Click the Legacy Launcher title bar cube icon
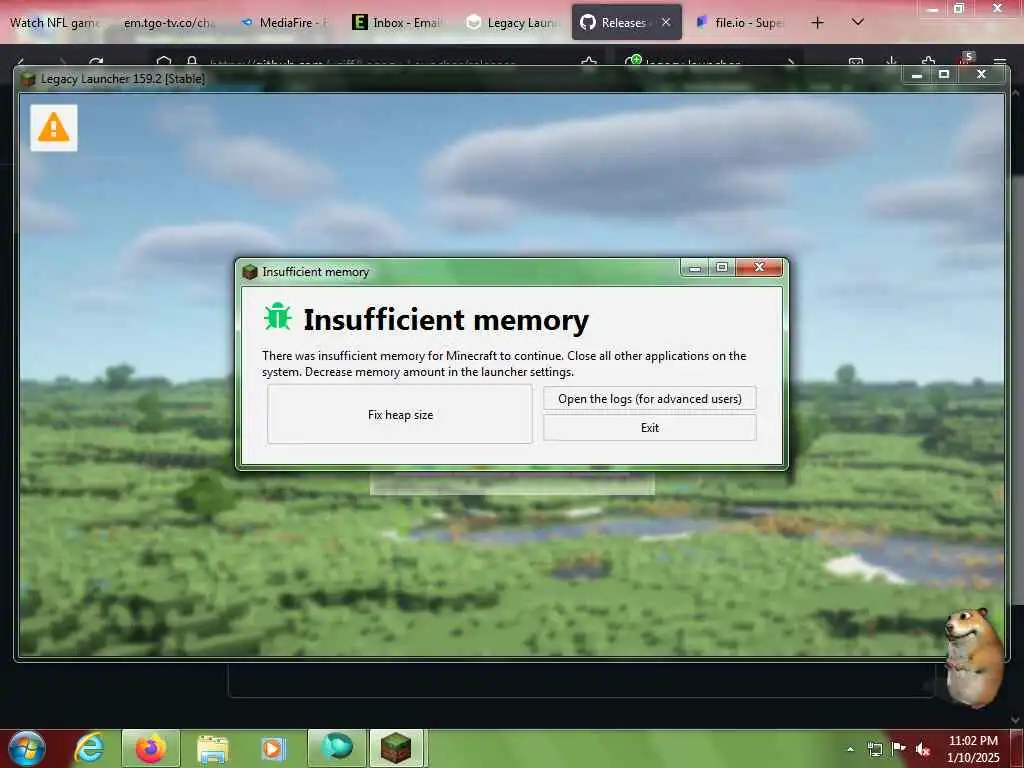This screenshot has height=768, width=1024. (x=27, y=79)
